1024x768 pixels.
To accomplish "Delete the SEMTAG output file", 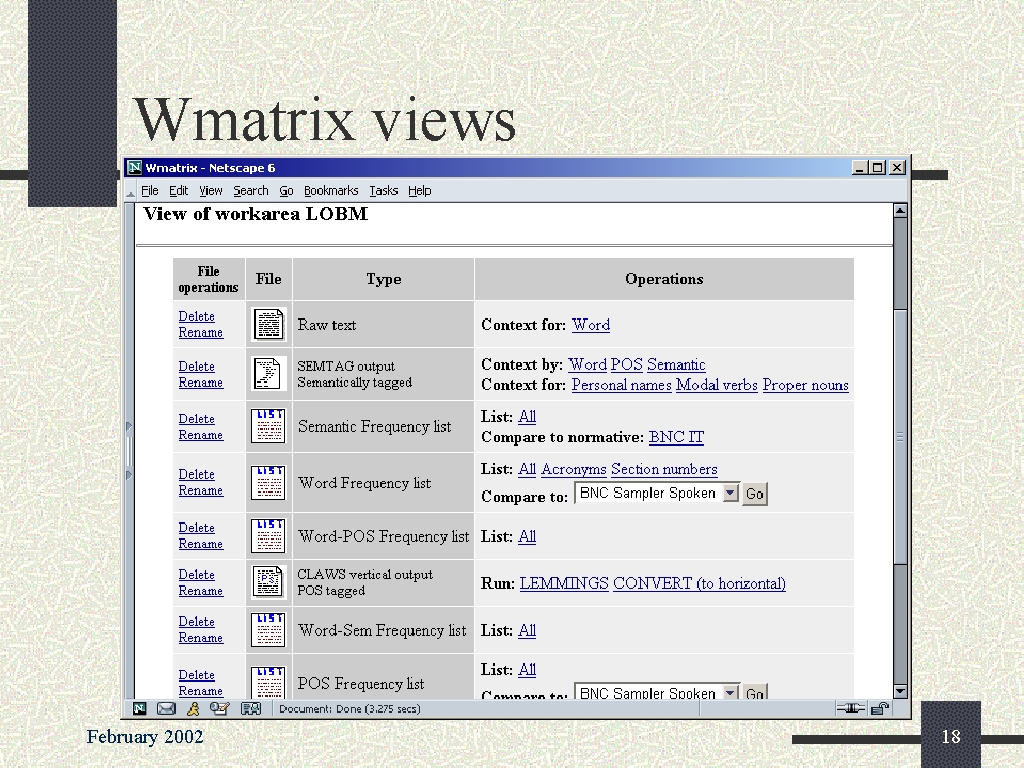I will click(x=197, y=366).
